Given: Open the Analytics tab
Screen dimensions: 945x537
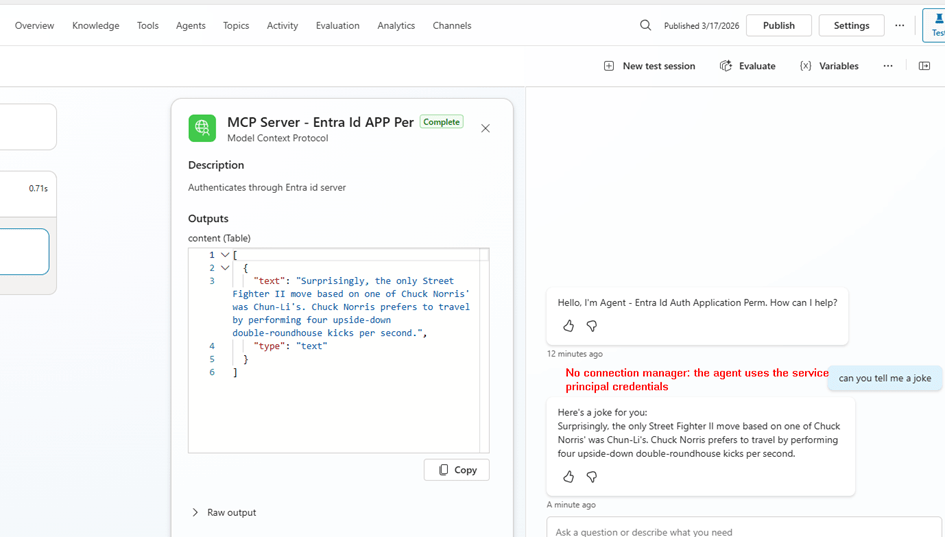Looking at the screenshot, I should click(396, 25).
